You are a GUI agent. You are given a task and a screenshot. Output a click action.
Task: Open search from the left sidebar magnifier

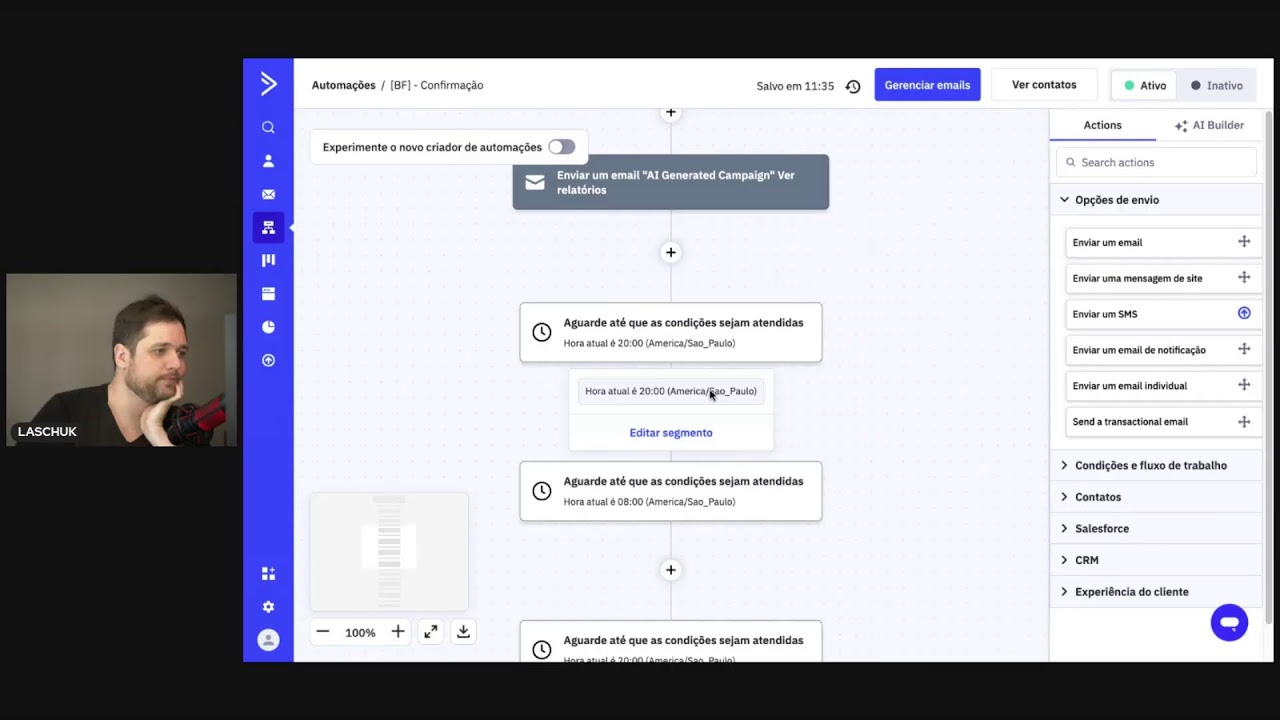pos(268,127)
